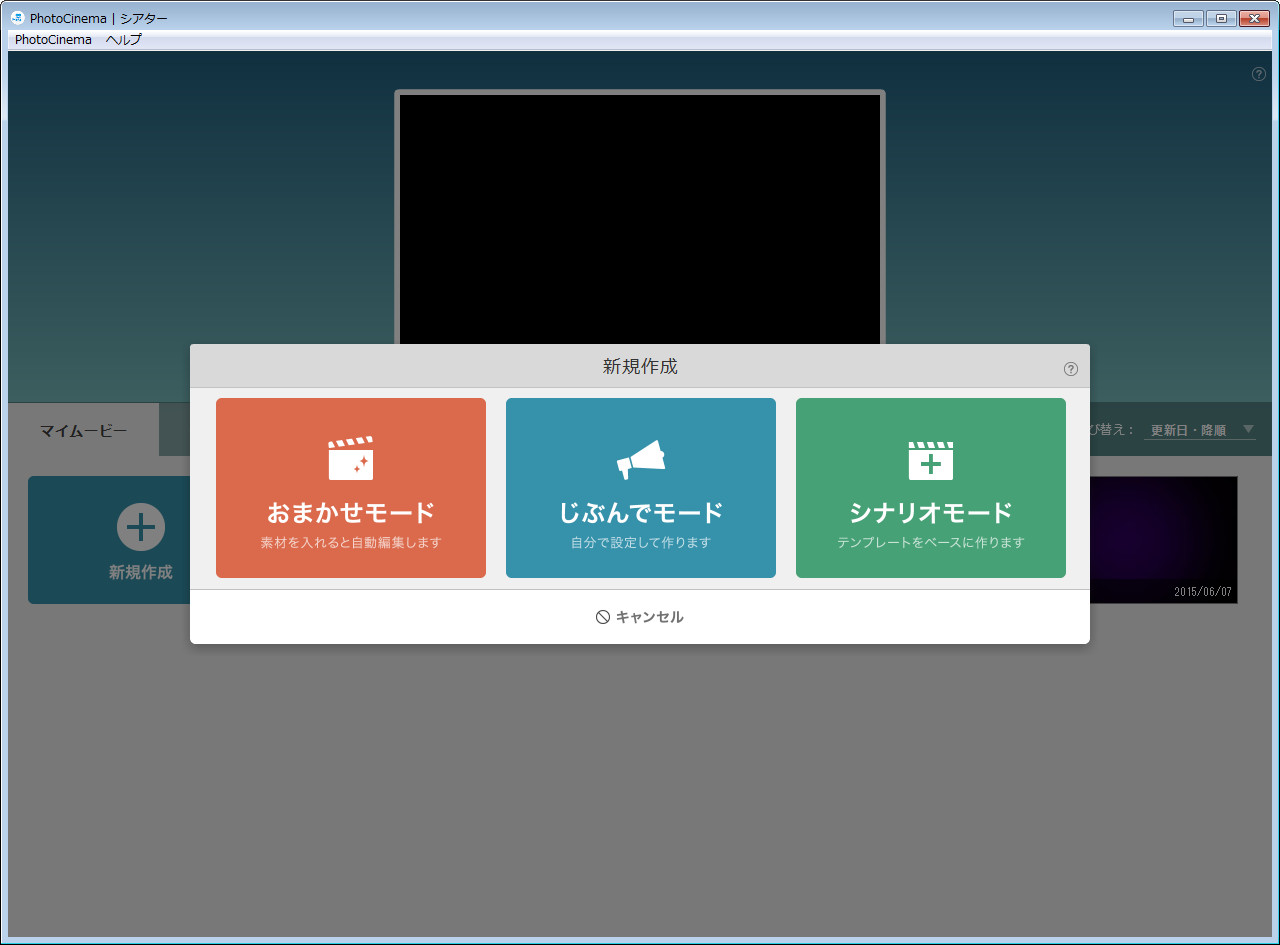This screenshot has height=945, width=1280.
Task: Open the PhotoCinema menu
Action: click(53, 39)
